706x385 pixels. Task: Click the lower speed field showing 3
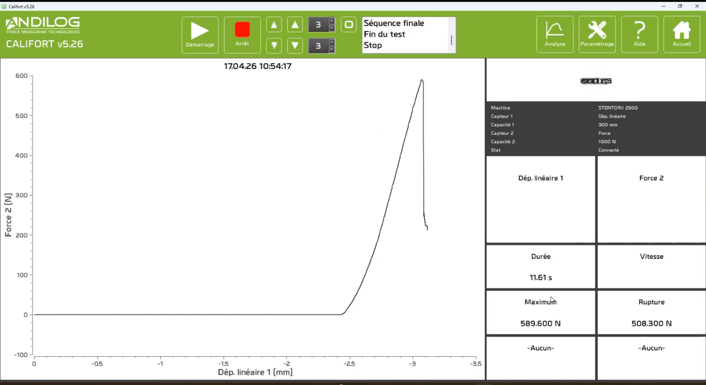[x=319, y=46]
